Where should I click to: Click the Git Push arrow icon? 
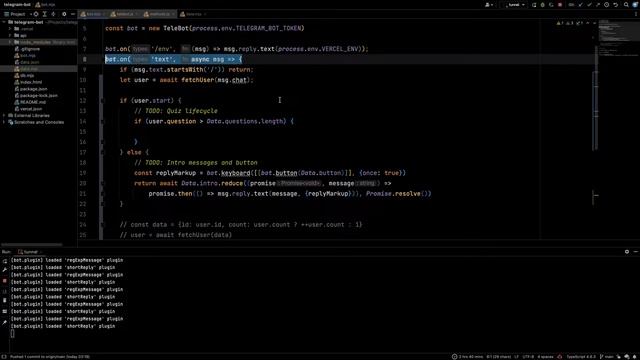click(598, 5)
